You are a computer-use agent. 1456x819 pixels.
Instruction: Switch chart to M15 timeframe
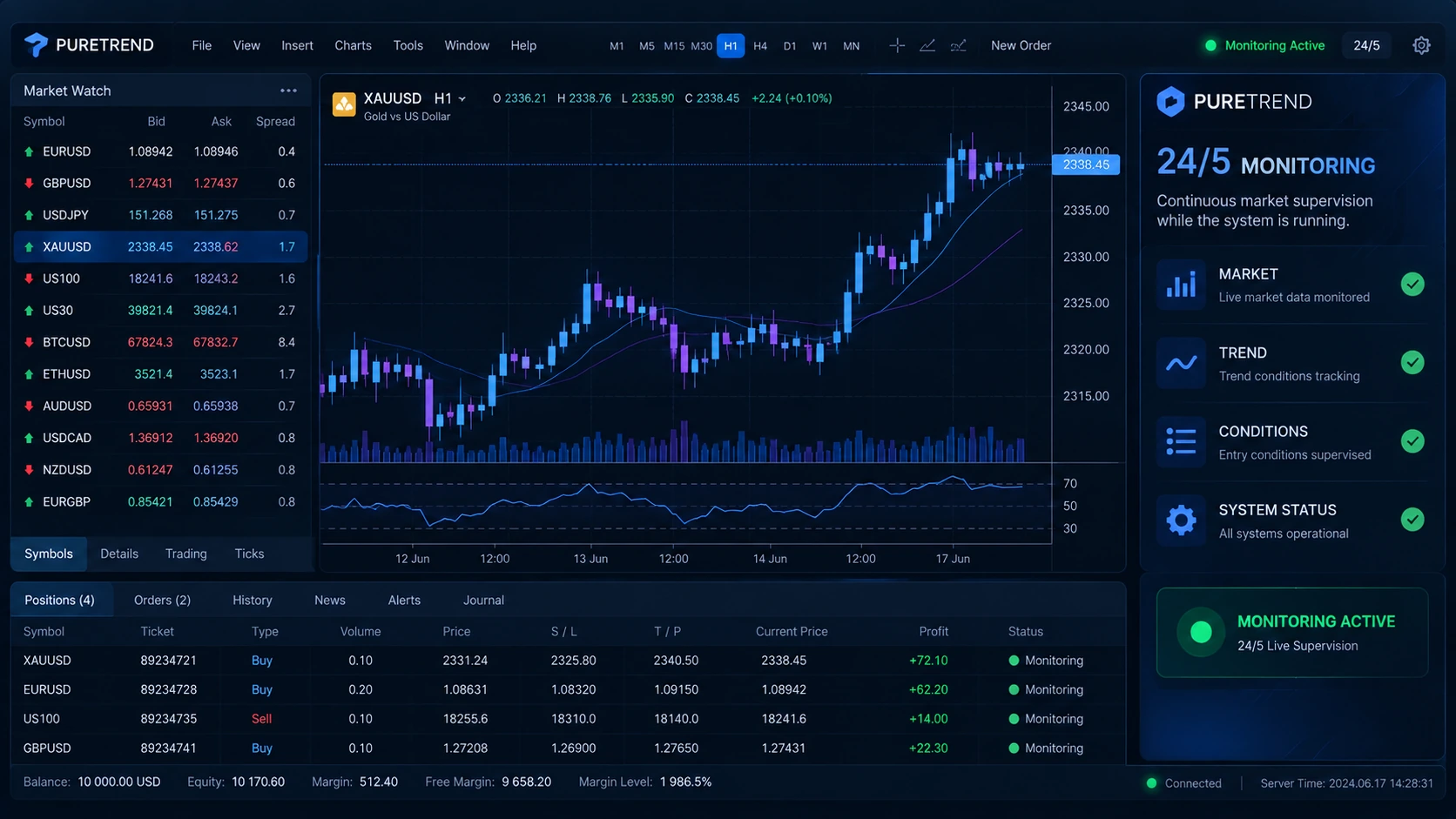point(674,46)
